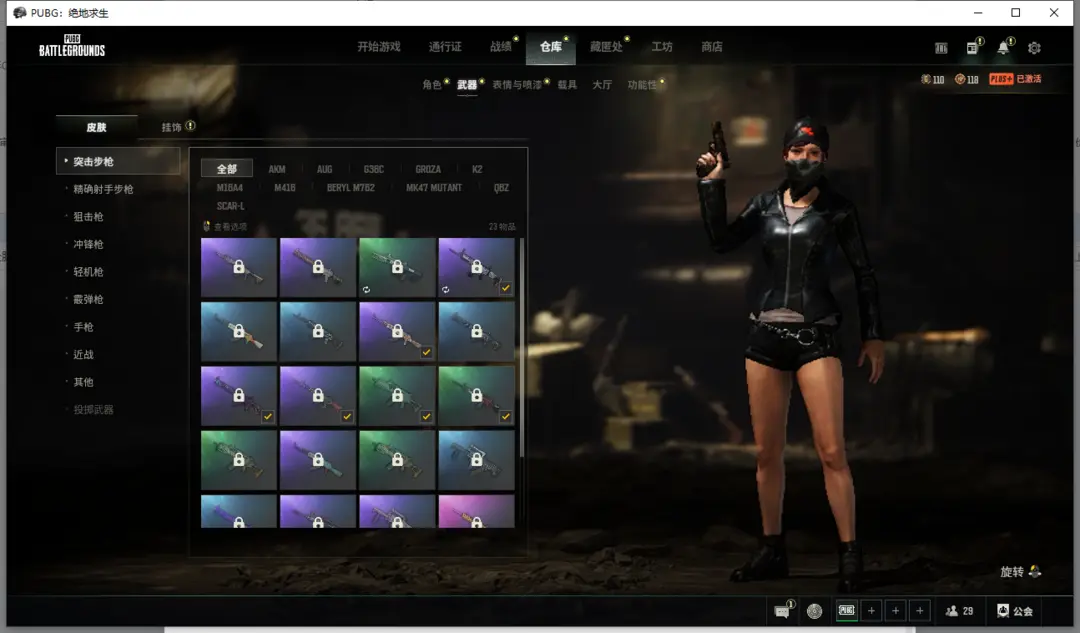Click the 118 BP currency icon
The image size is (1080, 633).
click(x=959, y=79)
